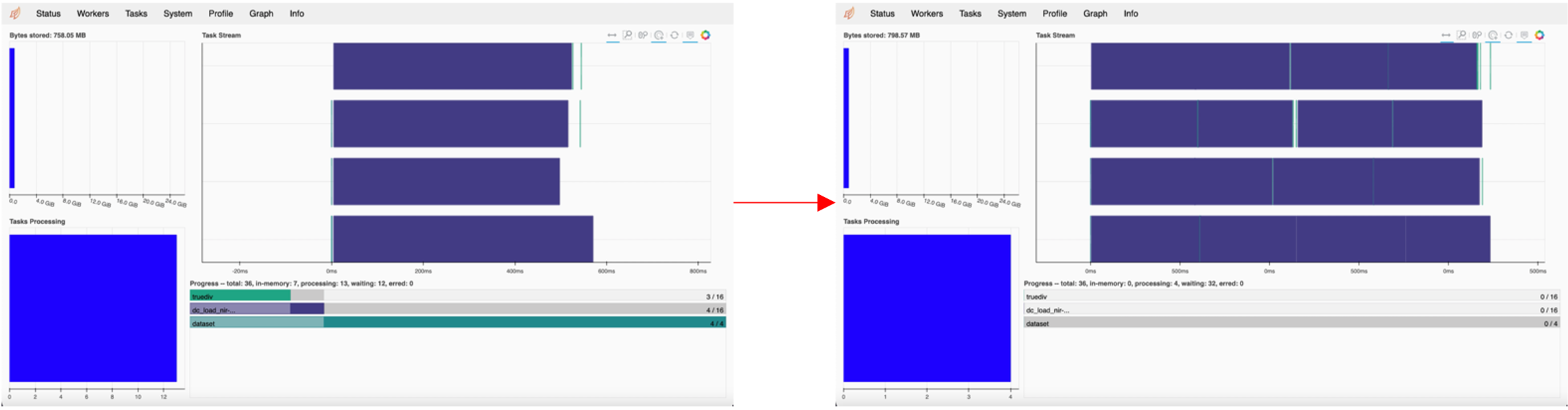Screen dimensions: 1568x410
Task: Click 'Task Stream' title in left dashboard
Action: pyautogui.click(x=221, y=35)
